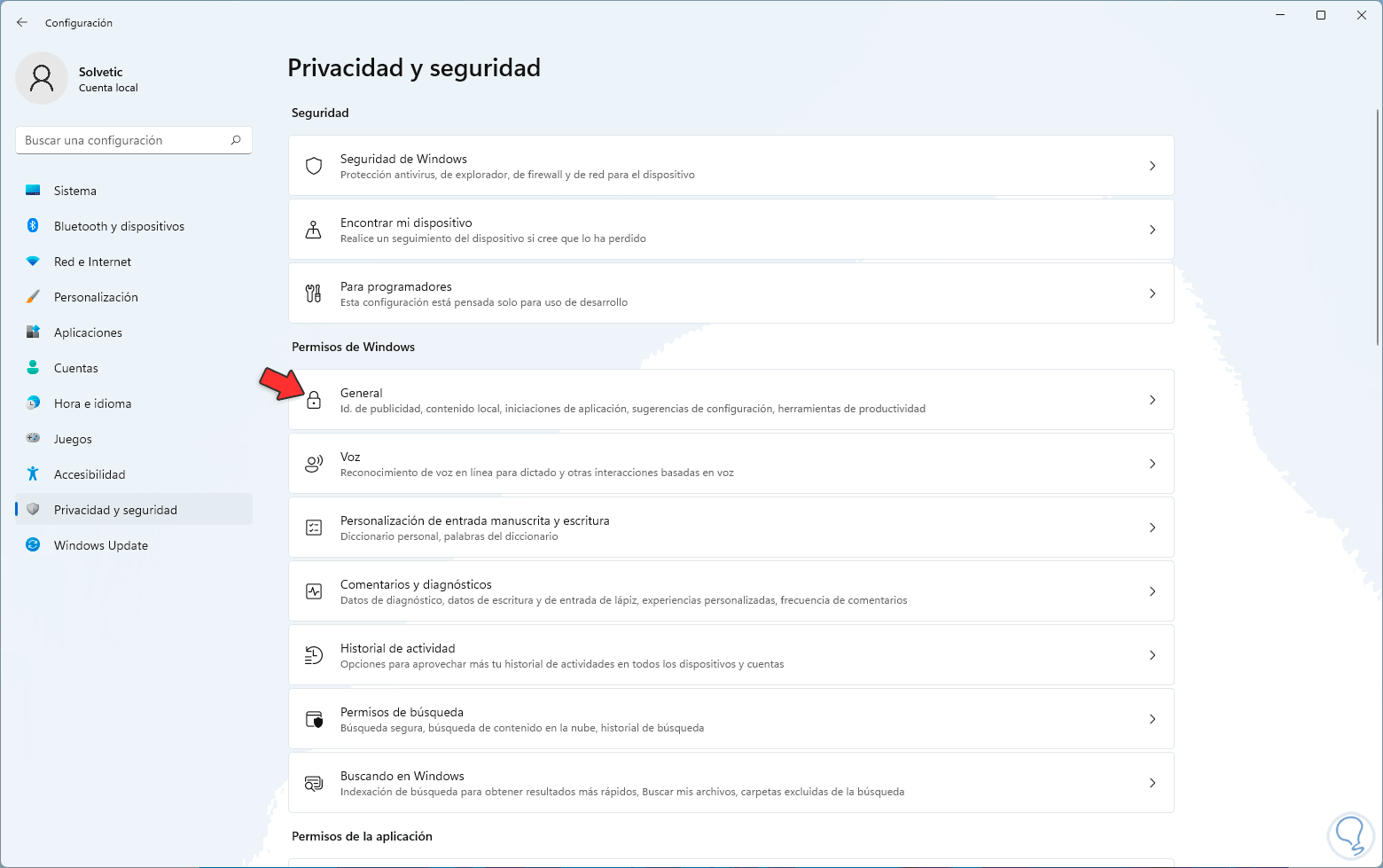Click the Historial de actividad clock icon

(x=314, y=655)
